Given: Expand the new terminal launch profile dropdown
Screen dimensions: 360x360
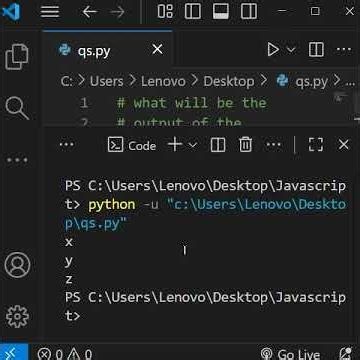Looking at the screenshot, I should click(193, 145).
